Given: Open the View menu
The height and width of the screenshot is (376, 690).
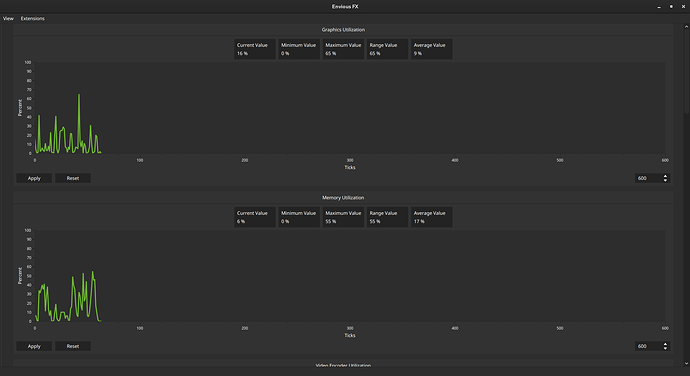Looking at the screenshot, I should 8,18.
